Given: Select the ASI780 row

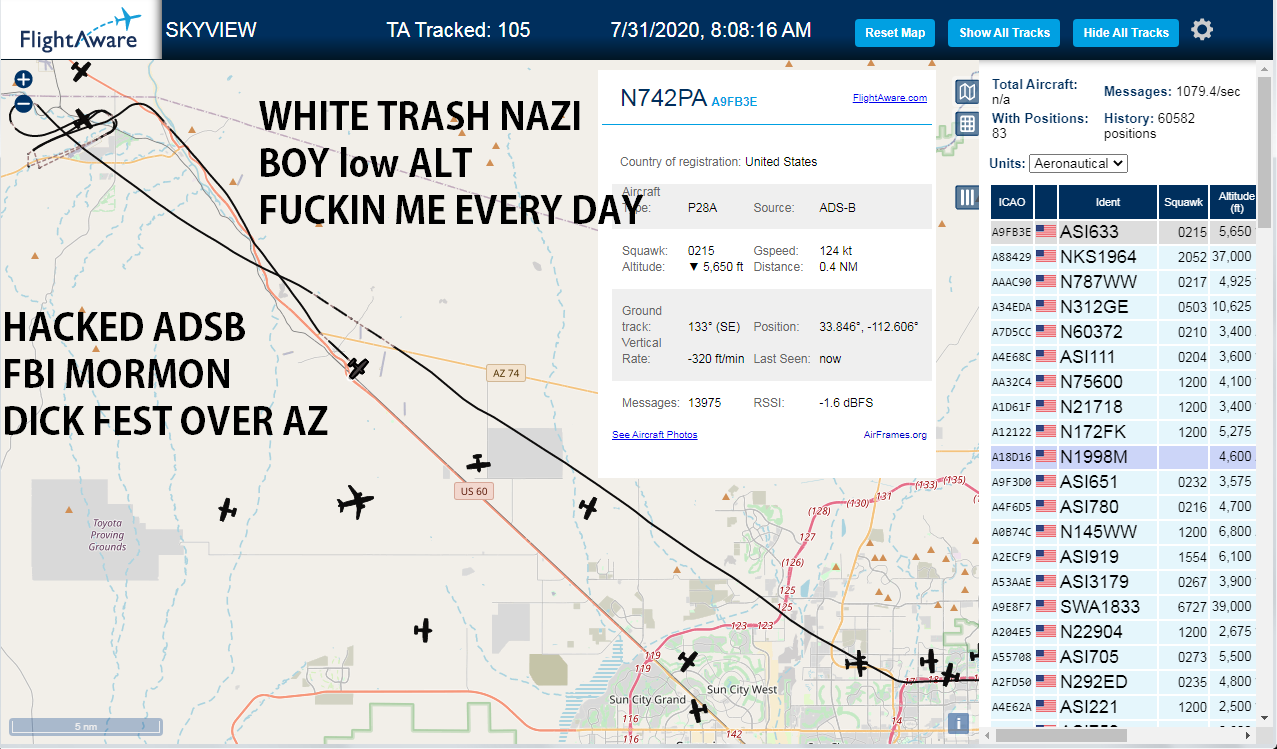Looking at the screenshot, I should click(1123, 507).
